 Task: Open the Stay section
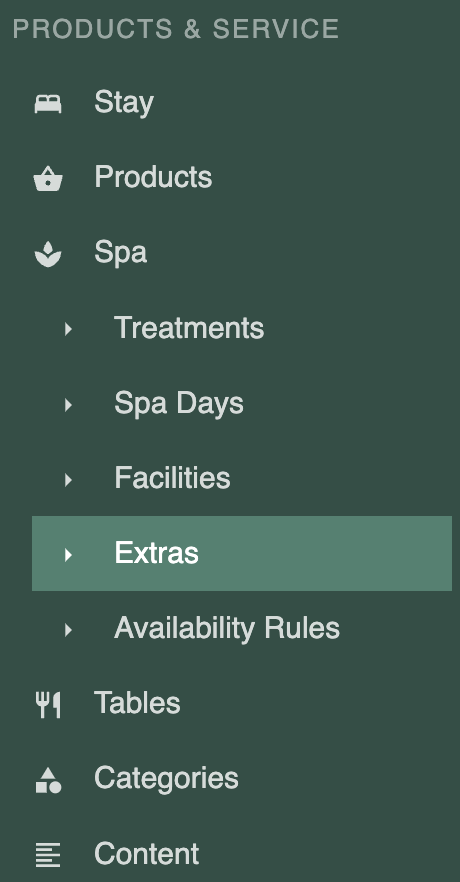click(124, 103)
